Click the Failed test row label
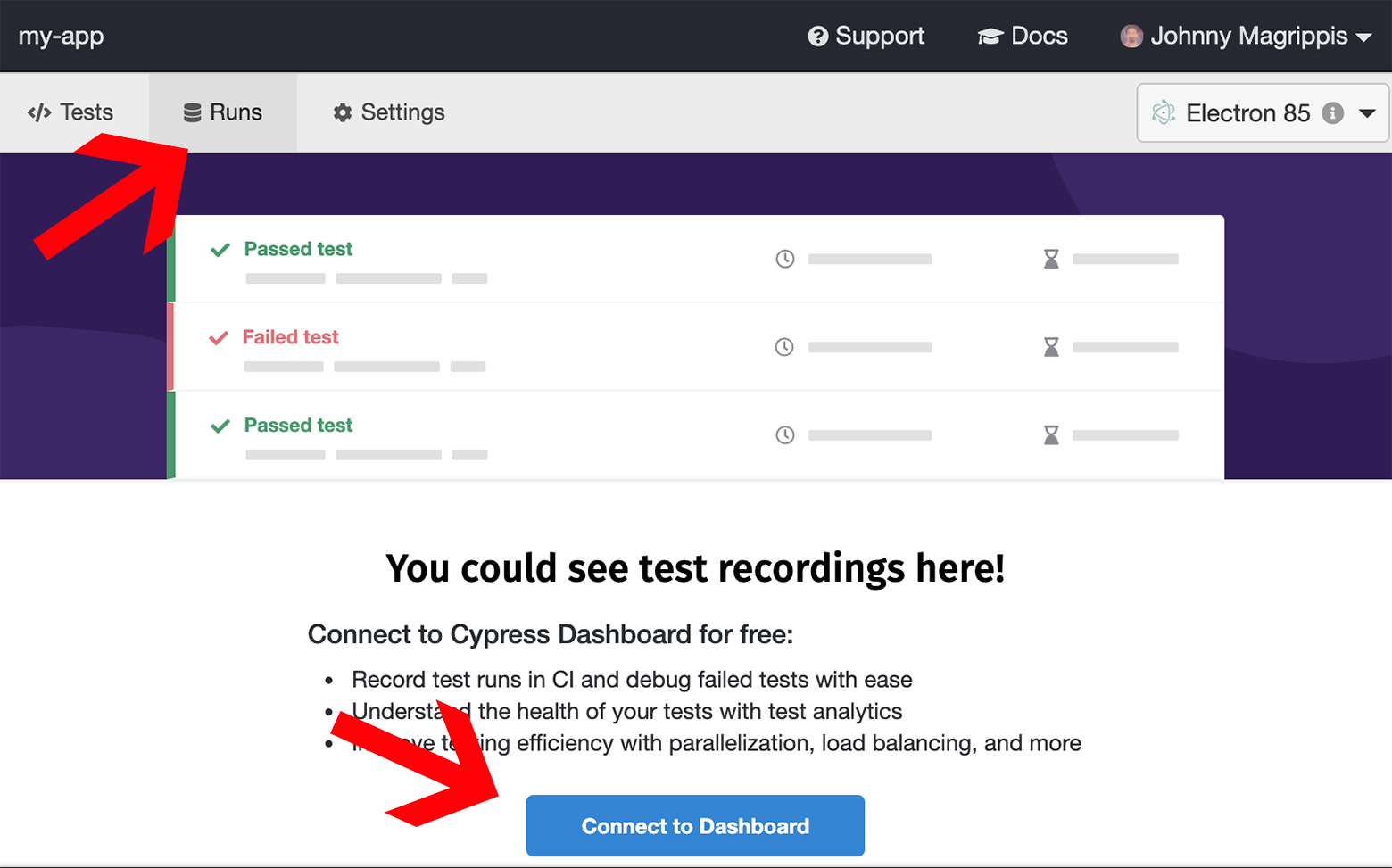The width and height of the screenshot is (1392, 868). (291, 337)
